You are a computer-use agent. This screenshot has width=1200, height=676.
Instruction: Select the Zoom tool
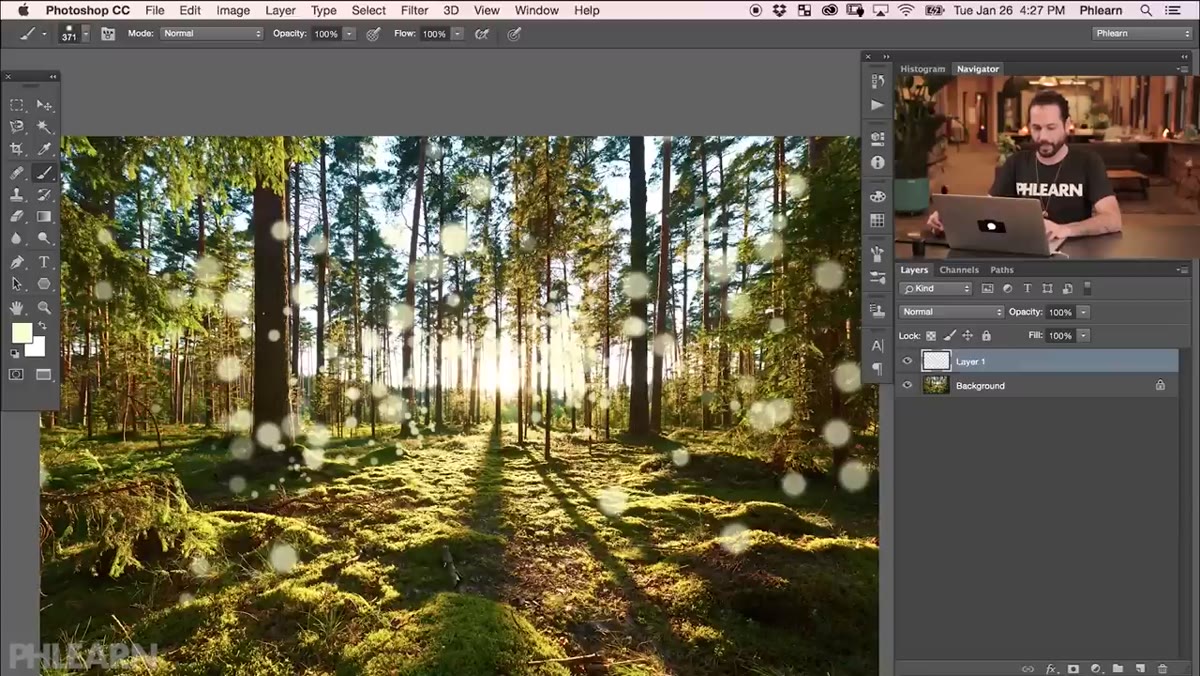click(44, 307)
